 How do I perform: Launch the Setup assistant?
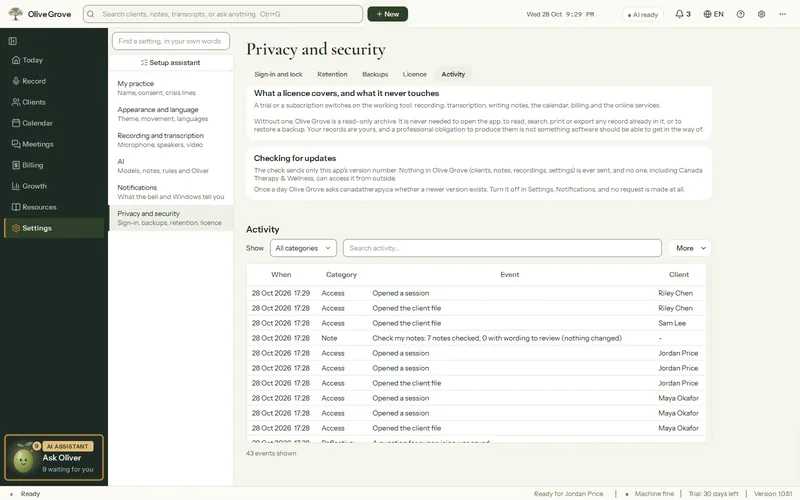pos(171,62)
